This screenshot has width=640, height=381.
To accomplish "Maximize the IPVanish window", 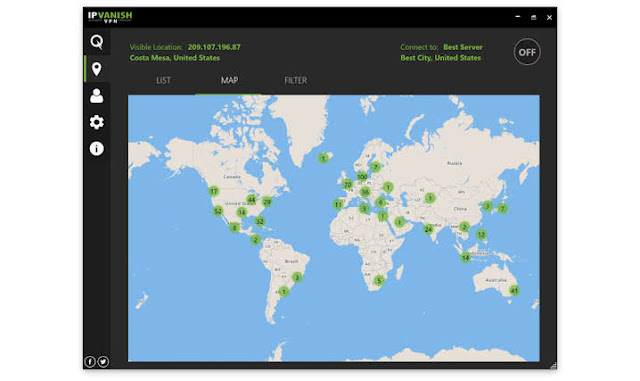I will (533, 17).
